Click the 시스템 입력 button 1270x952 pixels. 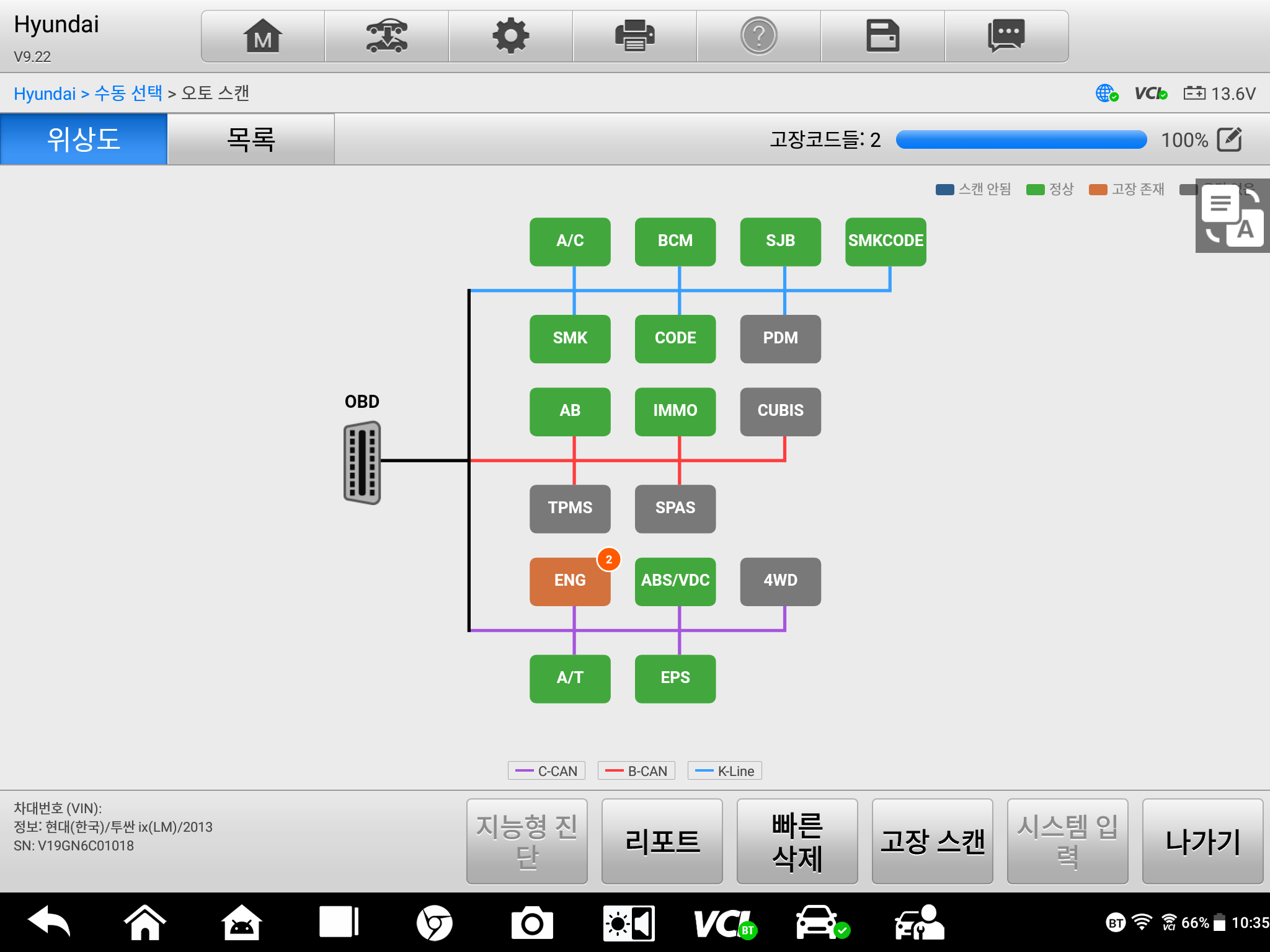[1068, 841]
